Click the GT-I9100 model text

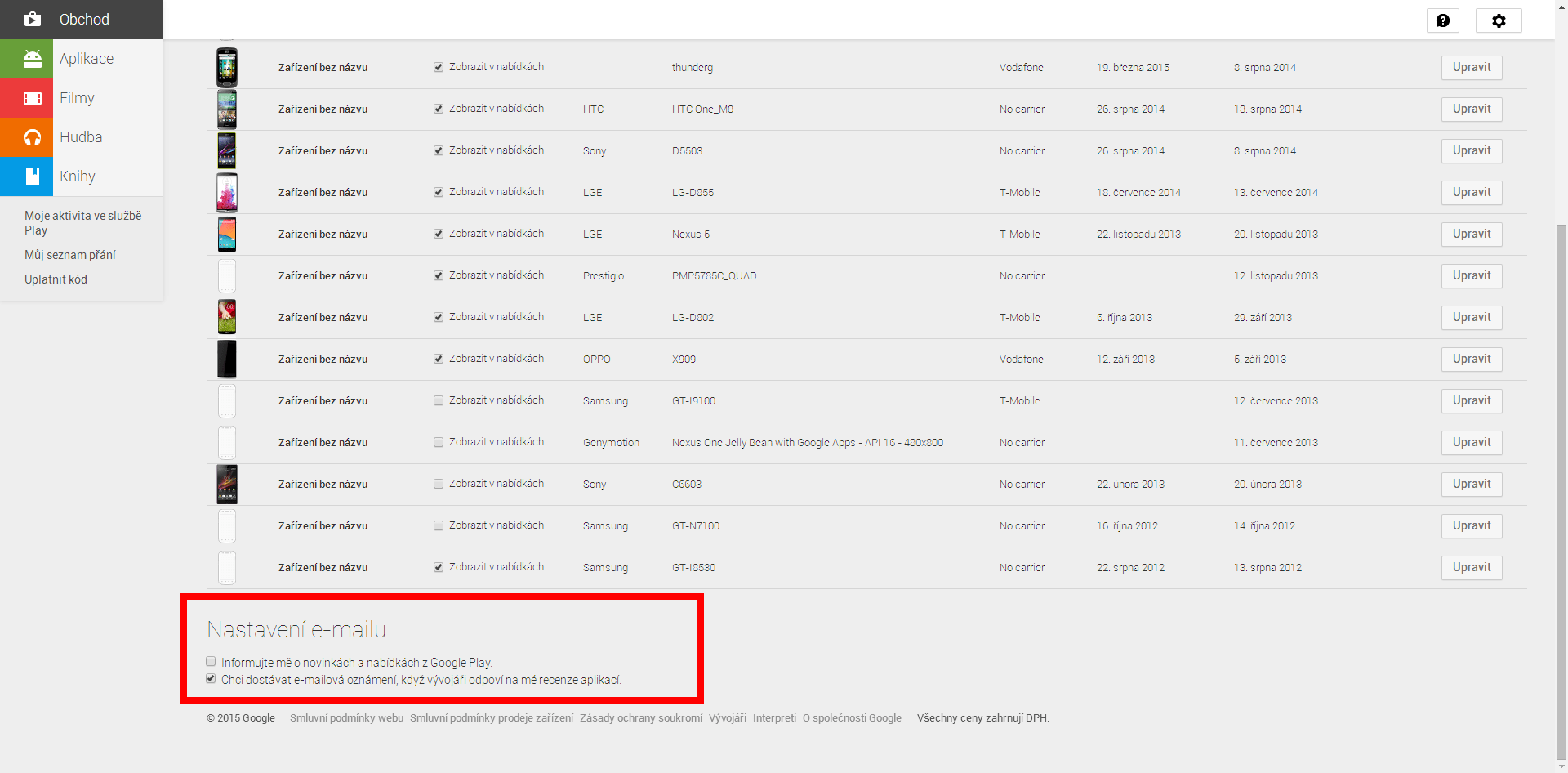[693, 401]
